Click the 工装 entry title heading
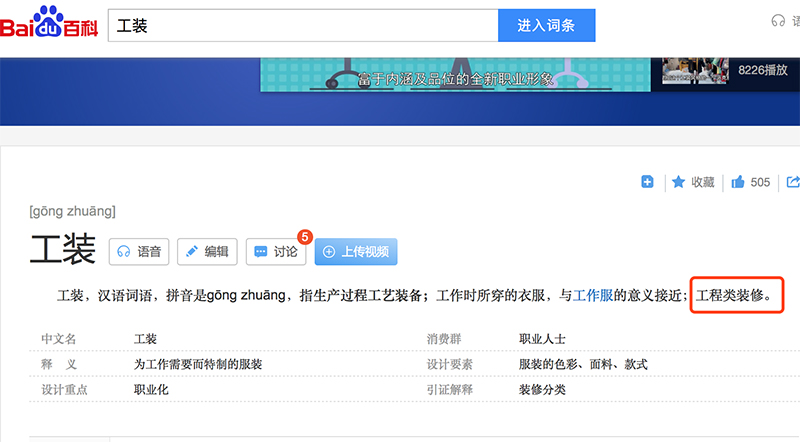Image resolution: width=800 pixels, height=442 pixels. pyautogui.click(x=62, y=250)
